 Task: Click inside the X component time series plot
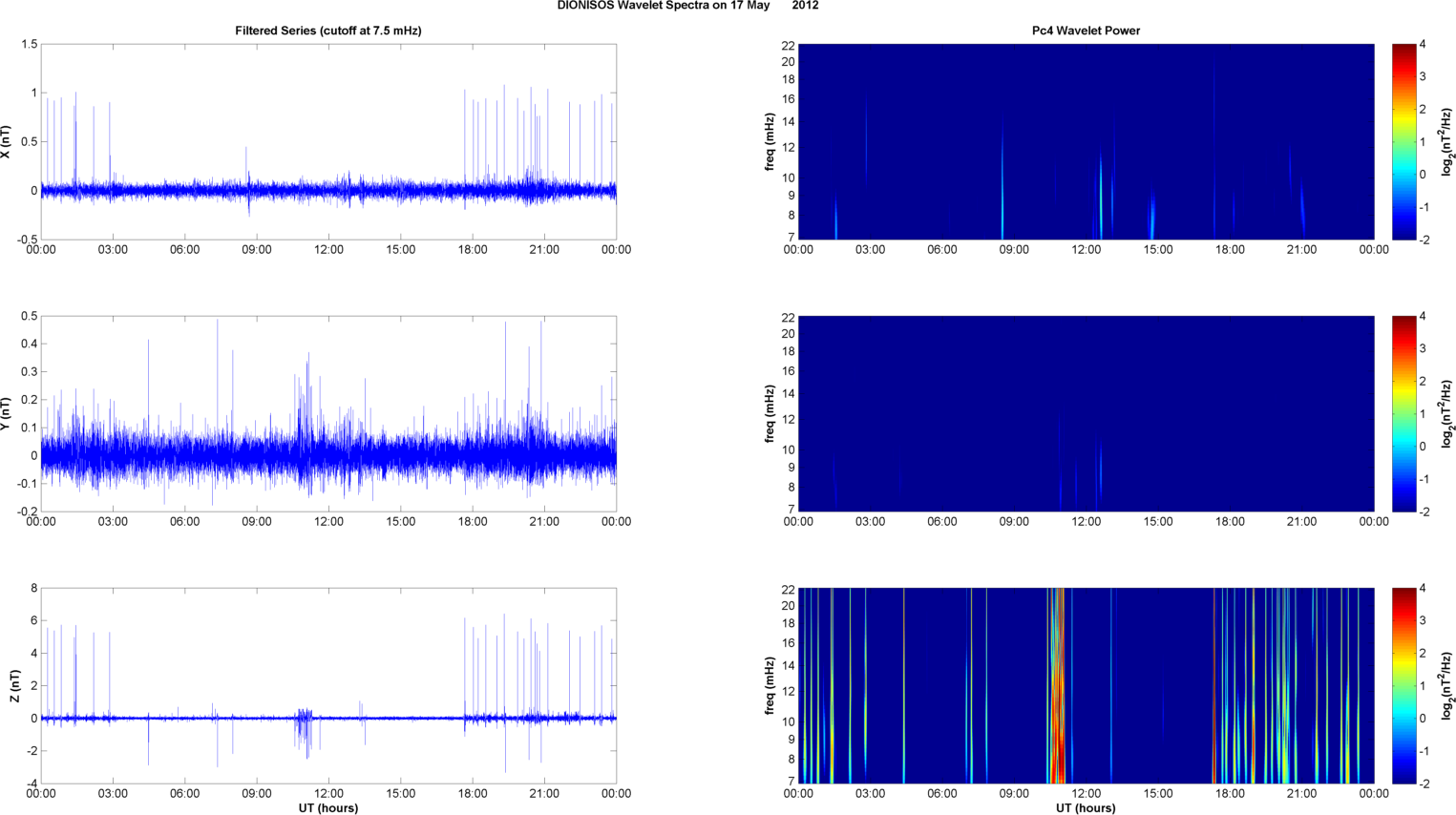click(x=327, y=141)
